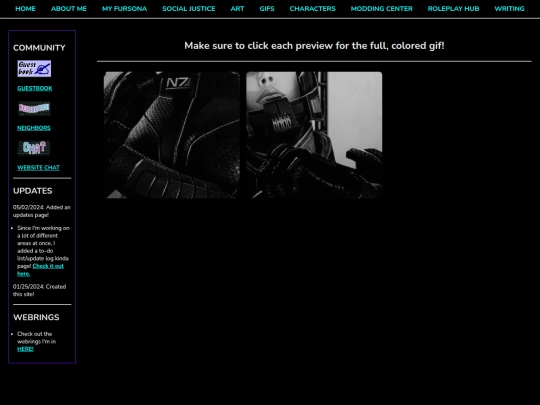The width and height of the screenshot is (540, 405).
Task: Open the Website Chat link
Action: tap(38, 168)
